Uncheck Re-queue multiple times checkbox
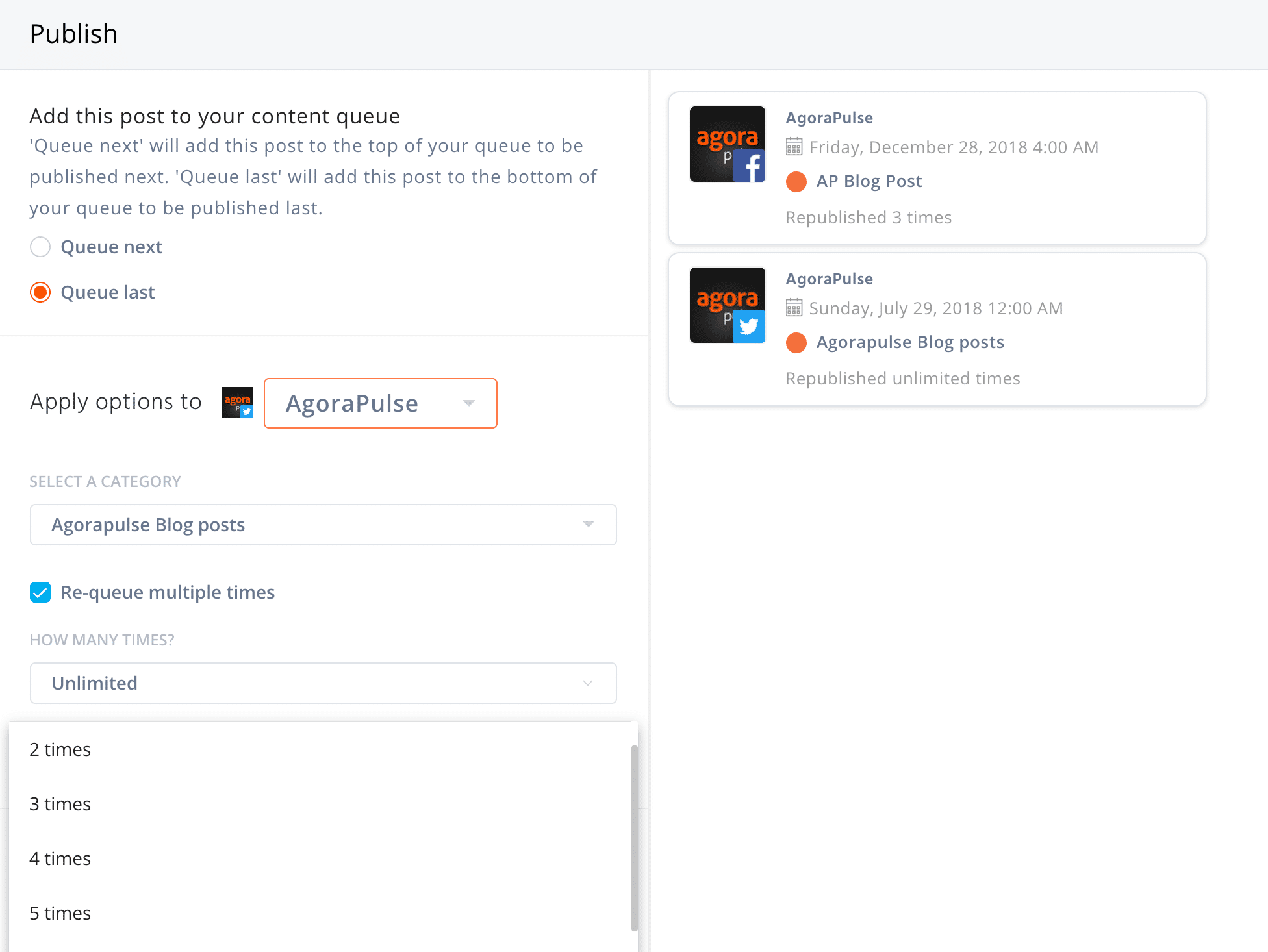 40,592
